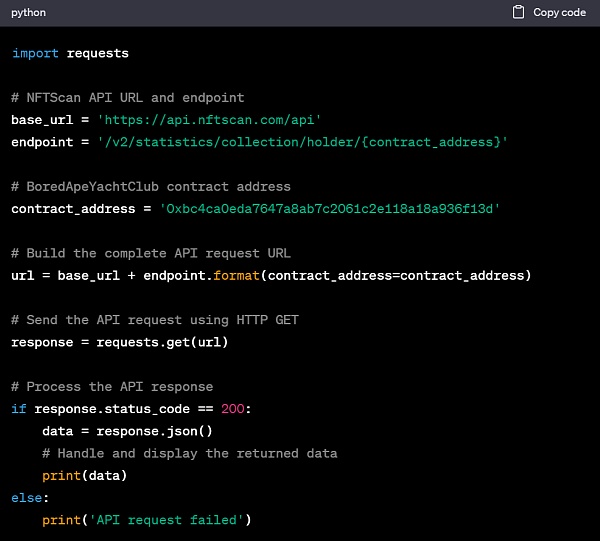Click the 0xbc4ca0 contract address string
This screenshot has height=541, width=600.
coord(330,208)
